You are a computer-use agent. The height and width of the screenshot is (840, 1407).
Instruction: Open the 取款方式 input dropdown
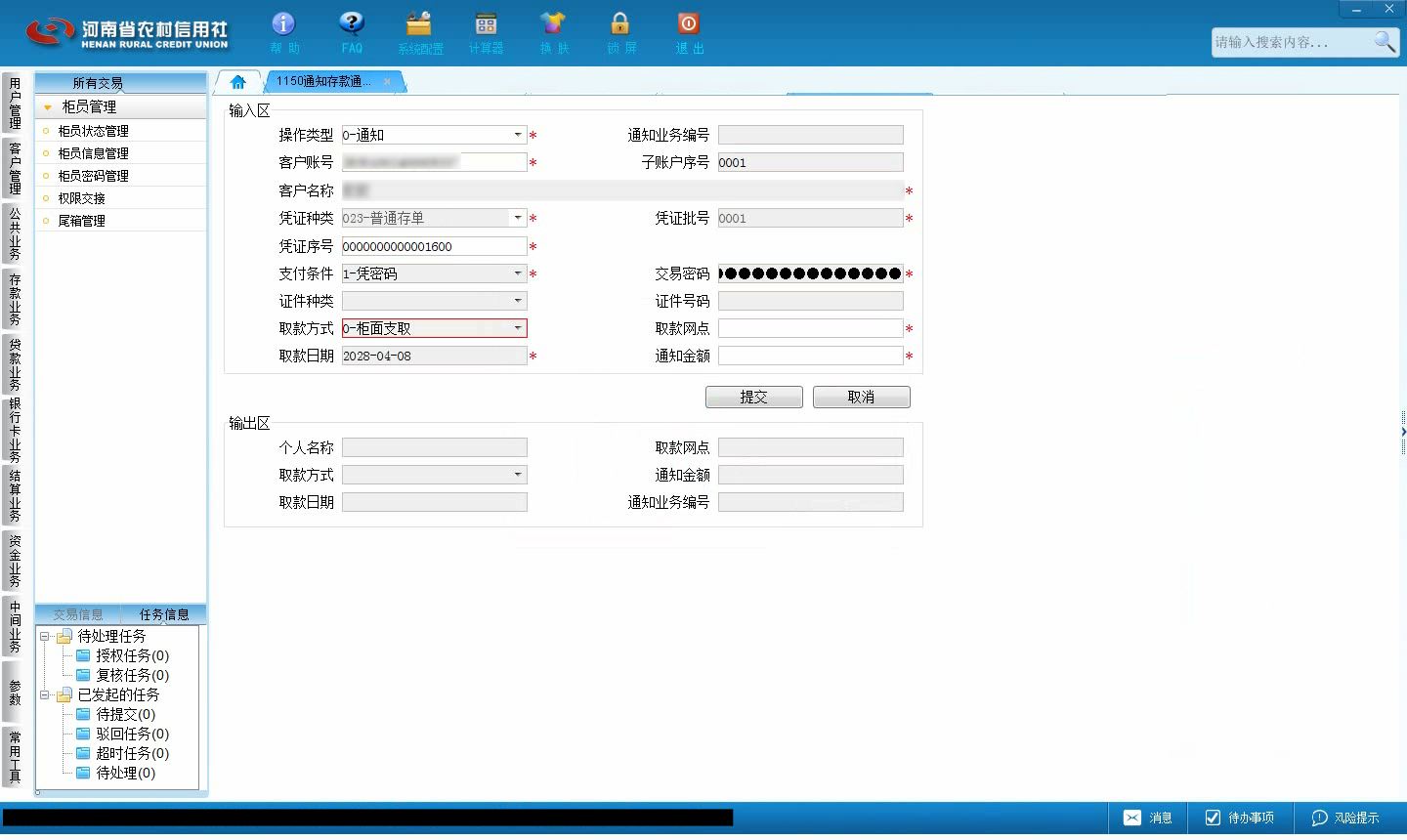click(x=518, y=328)
